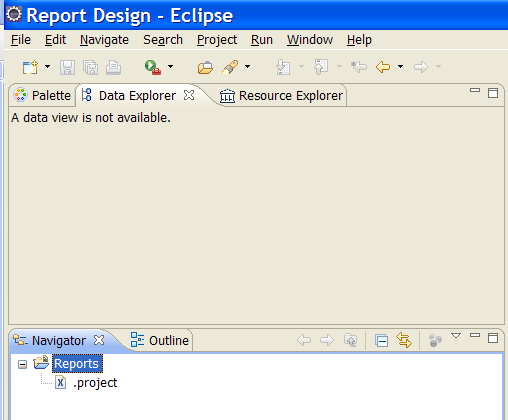This screenshot has width=508, height=420.
Task: Open the Navigator view menu triangle
Action: pyautogui.click(x=456, y=335)
